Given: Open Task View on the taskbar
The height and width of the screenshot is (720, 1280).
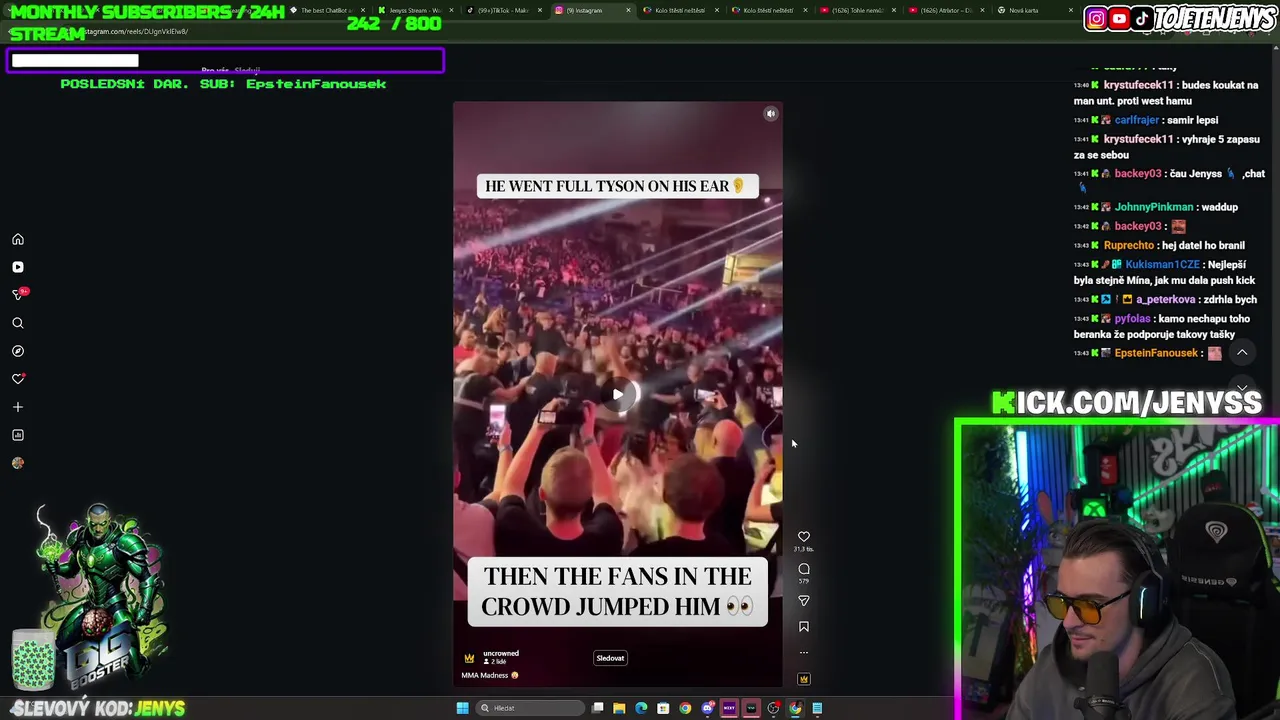Looking at the screenshot, I should [x=598, y=708].
